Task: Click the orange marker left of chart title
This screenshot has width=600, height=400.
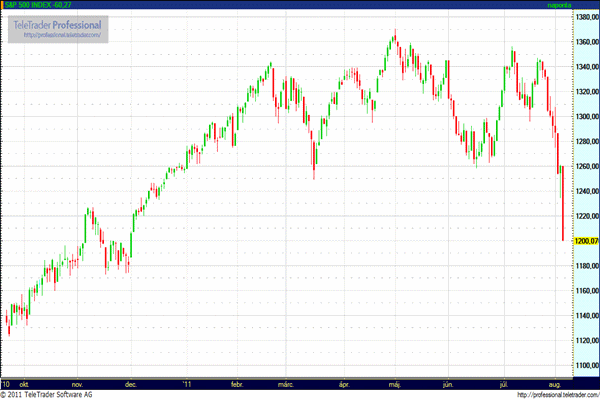Action: click(x=2, y=5)
